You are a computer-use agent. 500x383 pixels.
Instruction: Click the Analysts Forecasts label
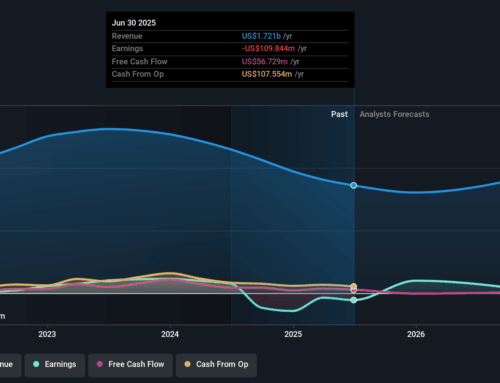pyautogui.click(x=394, y=114)
